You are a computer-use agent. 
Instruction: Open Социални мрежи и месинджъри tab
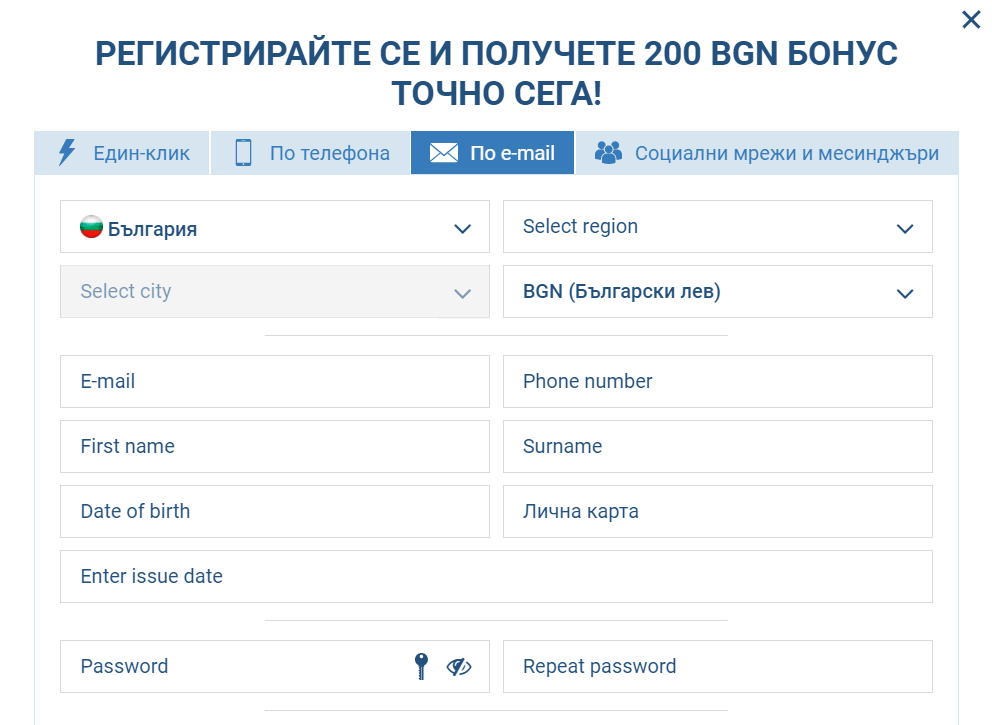point(767,152)
